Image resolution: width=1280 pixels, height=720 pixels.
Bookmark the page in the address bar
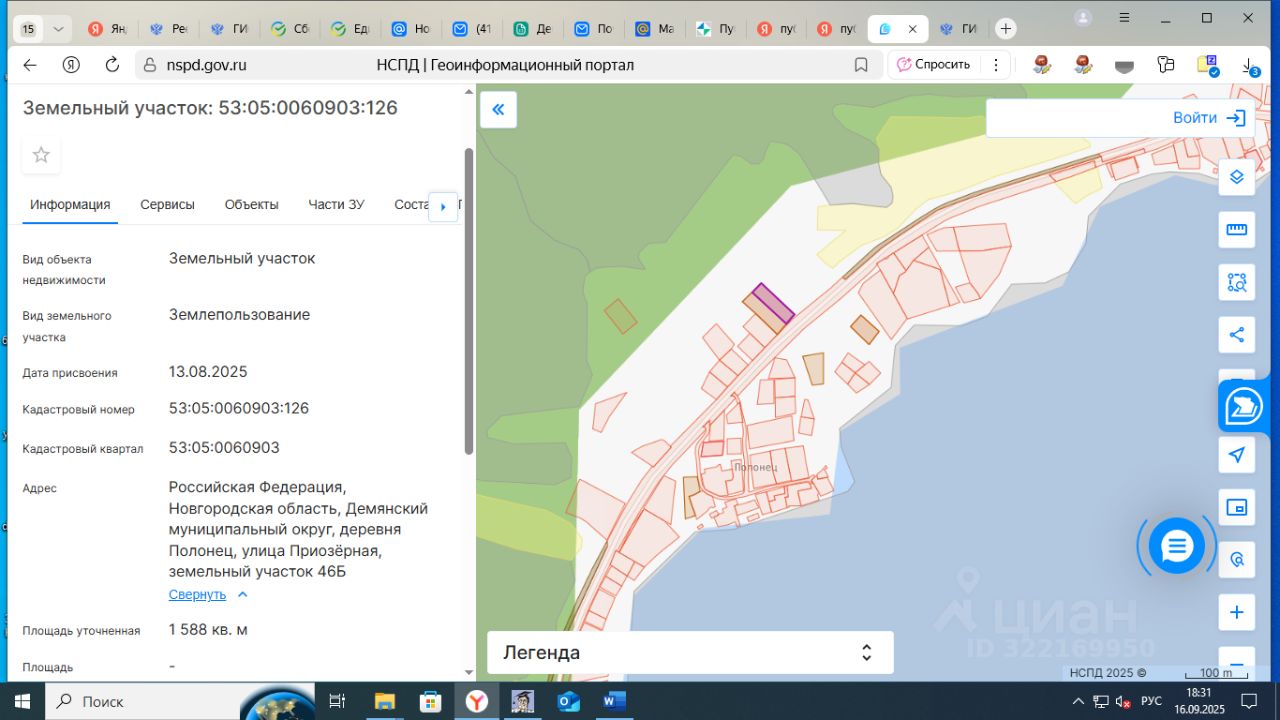(861, 65)
